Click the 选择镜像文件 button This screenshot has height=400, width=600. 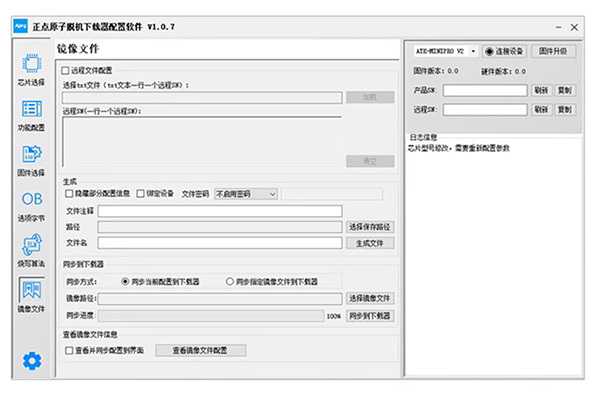370,298
